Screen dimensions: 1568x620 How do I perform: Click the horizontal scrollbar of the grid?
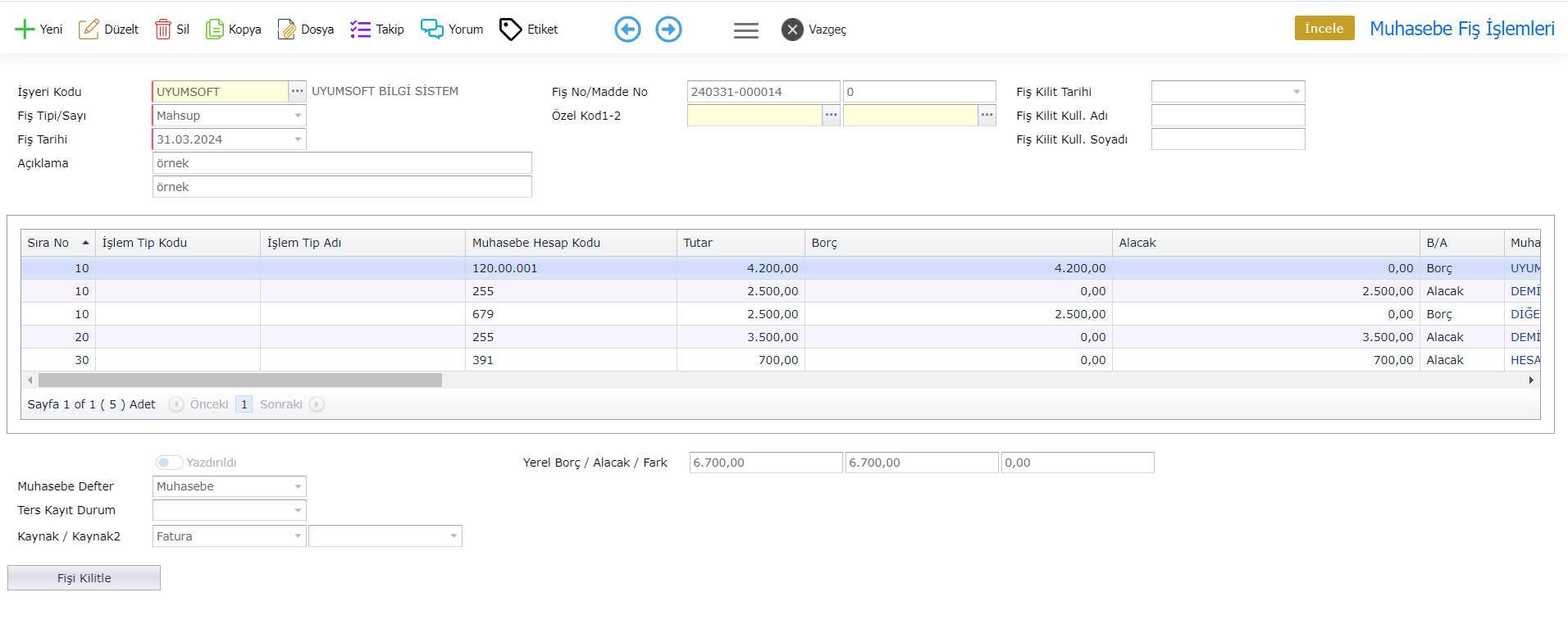pos(239,381)
